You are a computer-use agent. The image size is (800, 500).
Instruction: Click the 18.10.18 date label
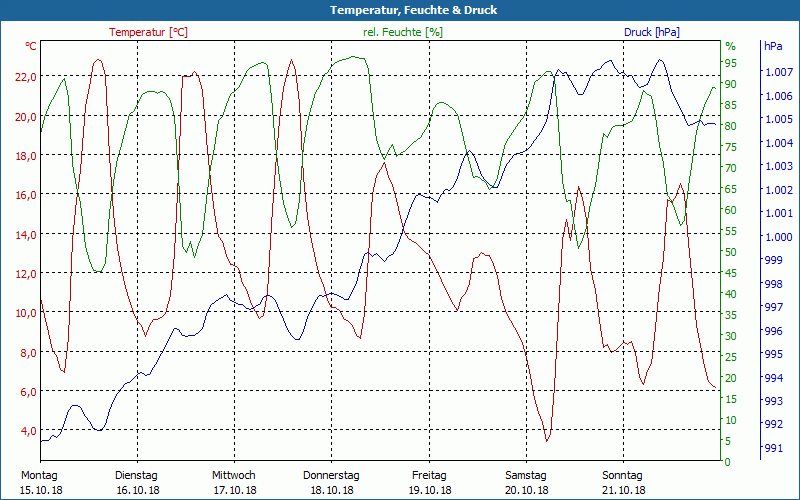tap(331, 490)
